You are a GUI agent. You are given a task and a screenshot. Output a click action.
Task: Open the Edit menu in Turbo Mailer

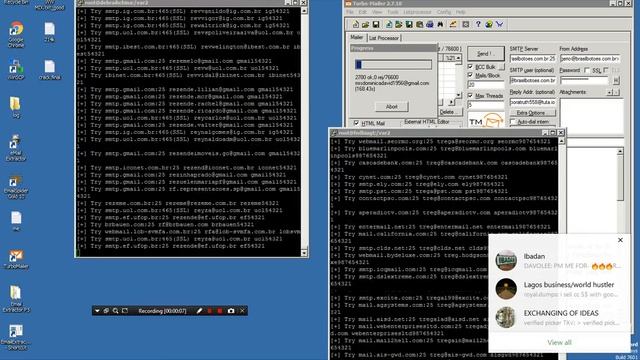[x=362, y=12]
